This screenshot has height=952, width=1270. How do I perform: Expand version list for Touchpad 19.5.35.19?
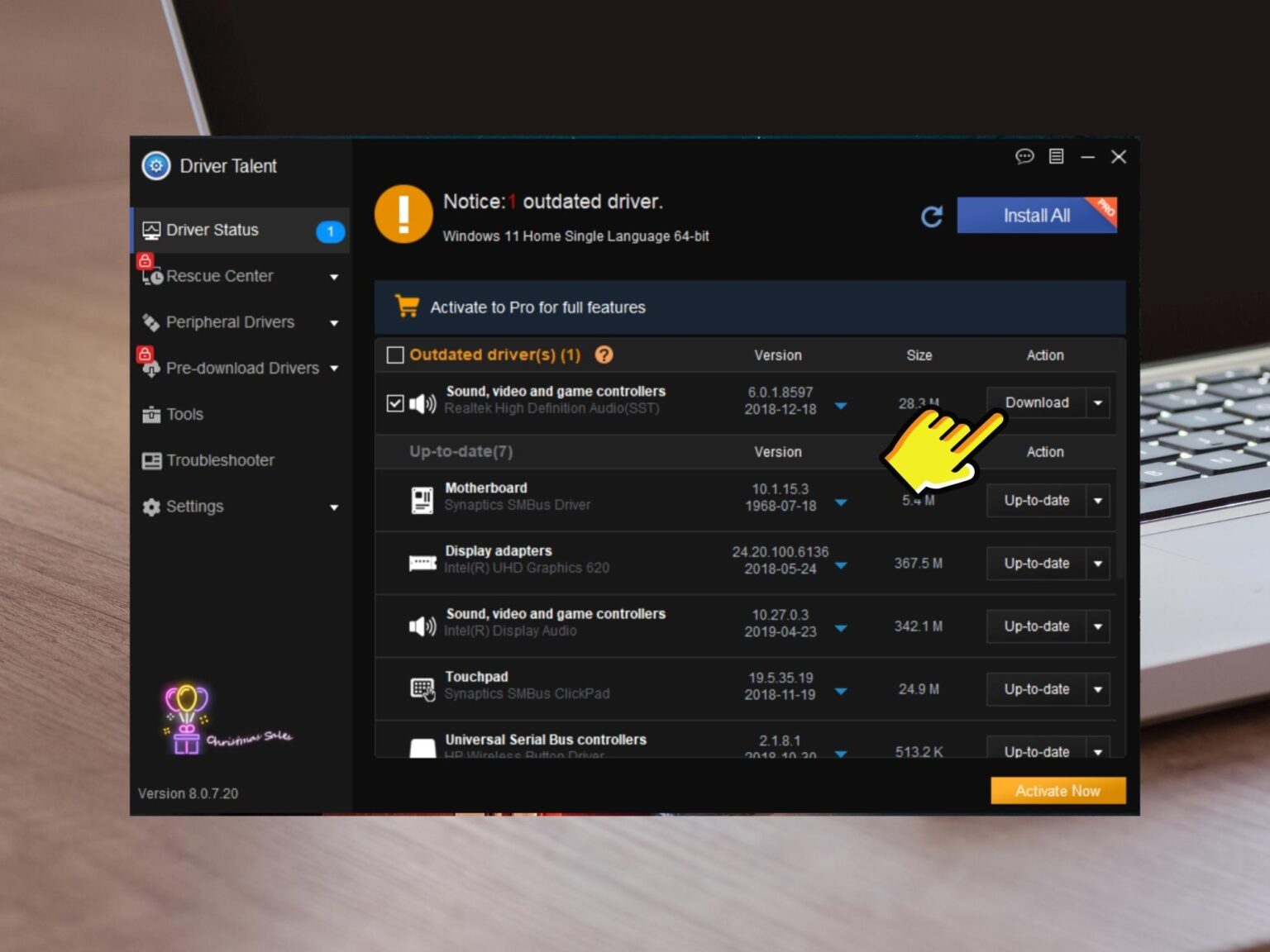click(841, 691)
